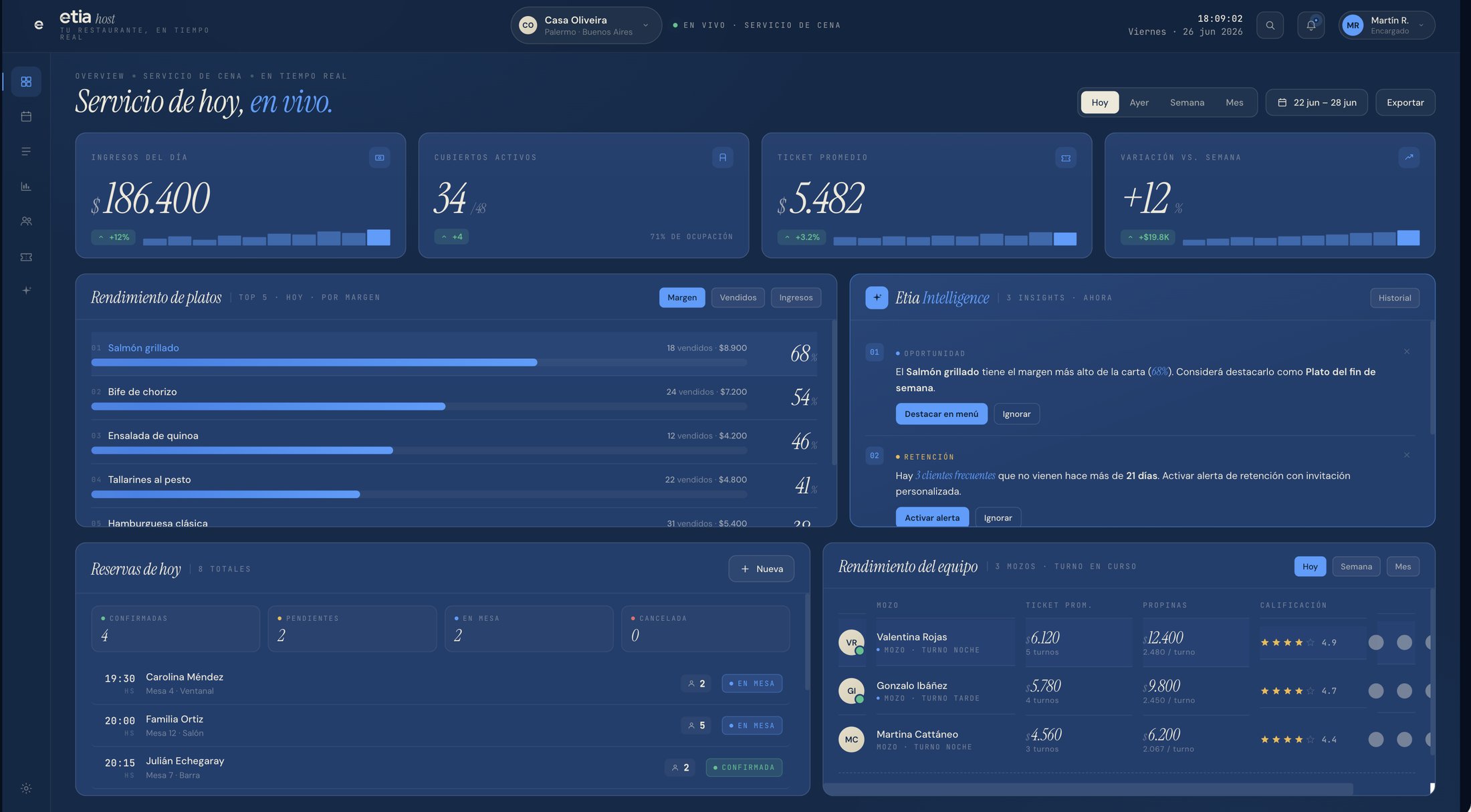Select the Semana period tab in header
The height and width of the screenshot is (812, 1471).
(1187, 102)
